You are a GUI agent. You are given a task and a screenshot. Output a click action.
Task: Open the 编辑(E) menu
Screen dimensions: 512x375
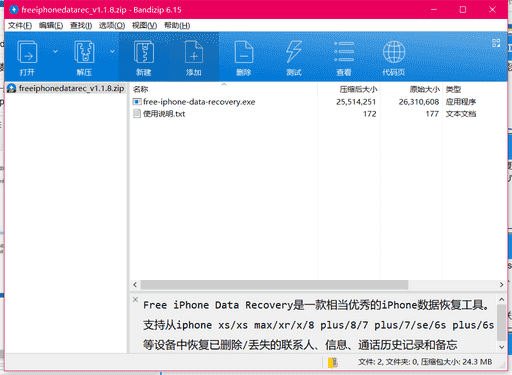[x=51, y=26]
